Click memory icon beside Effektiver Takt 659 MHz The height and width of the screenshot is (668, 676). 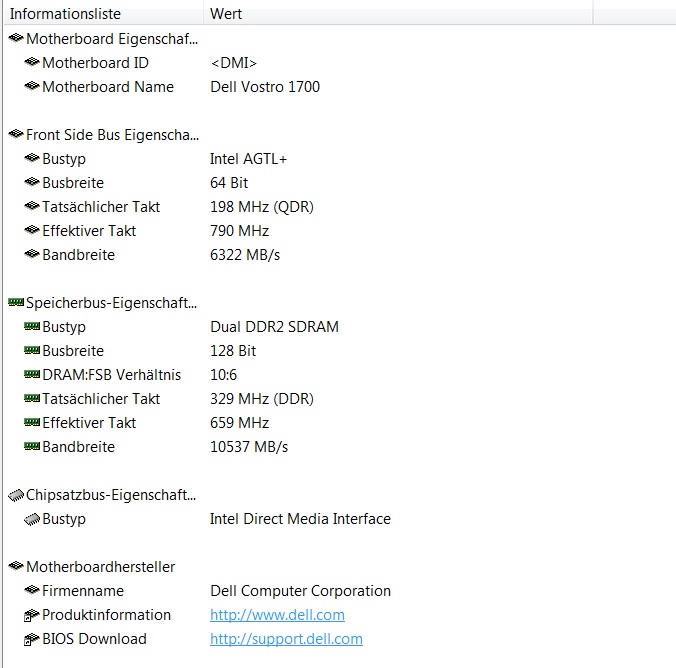pos(32,423)
